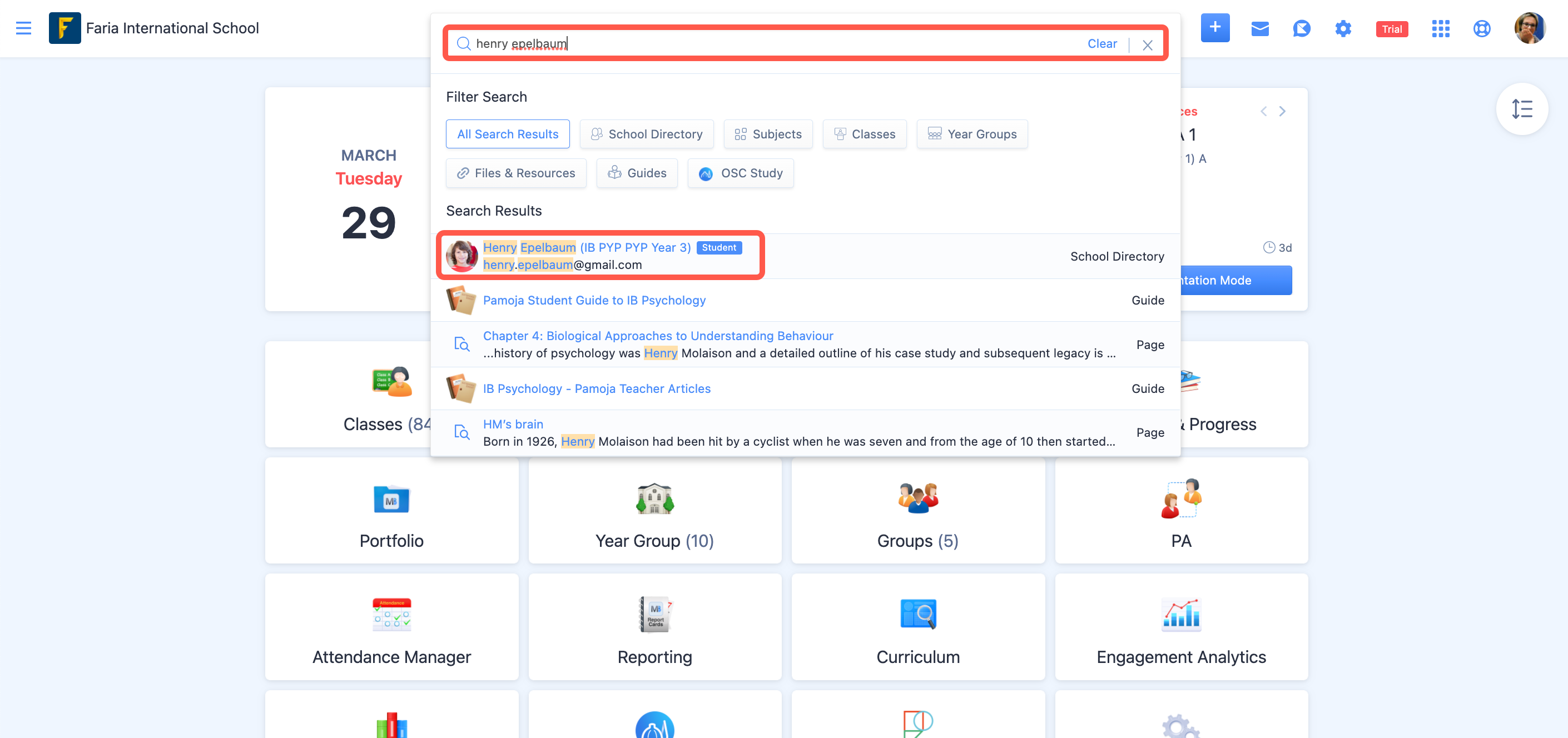Open the apps grid launcher icon

tap(1440, 28)
